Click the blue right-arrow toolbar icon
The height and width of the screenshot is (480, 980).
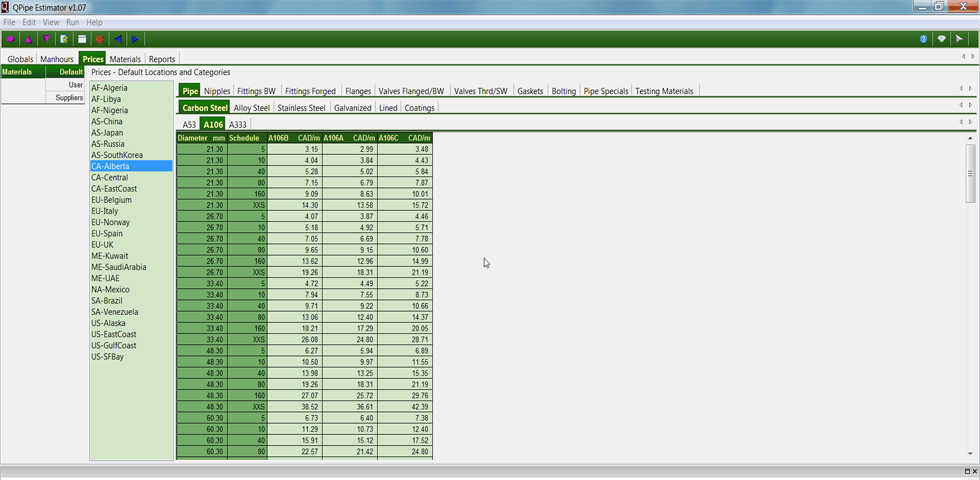click(135, 39)
